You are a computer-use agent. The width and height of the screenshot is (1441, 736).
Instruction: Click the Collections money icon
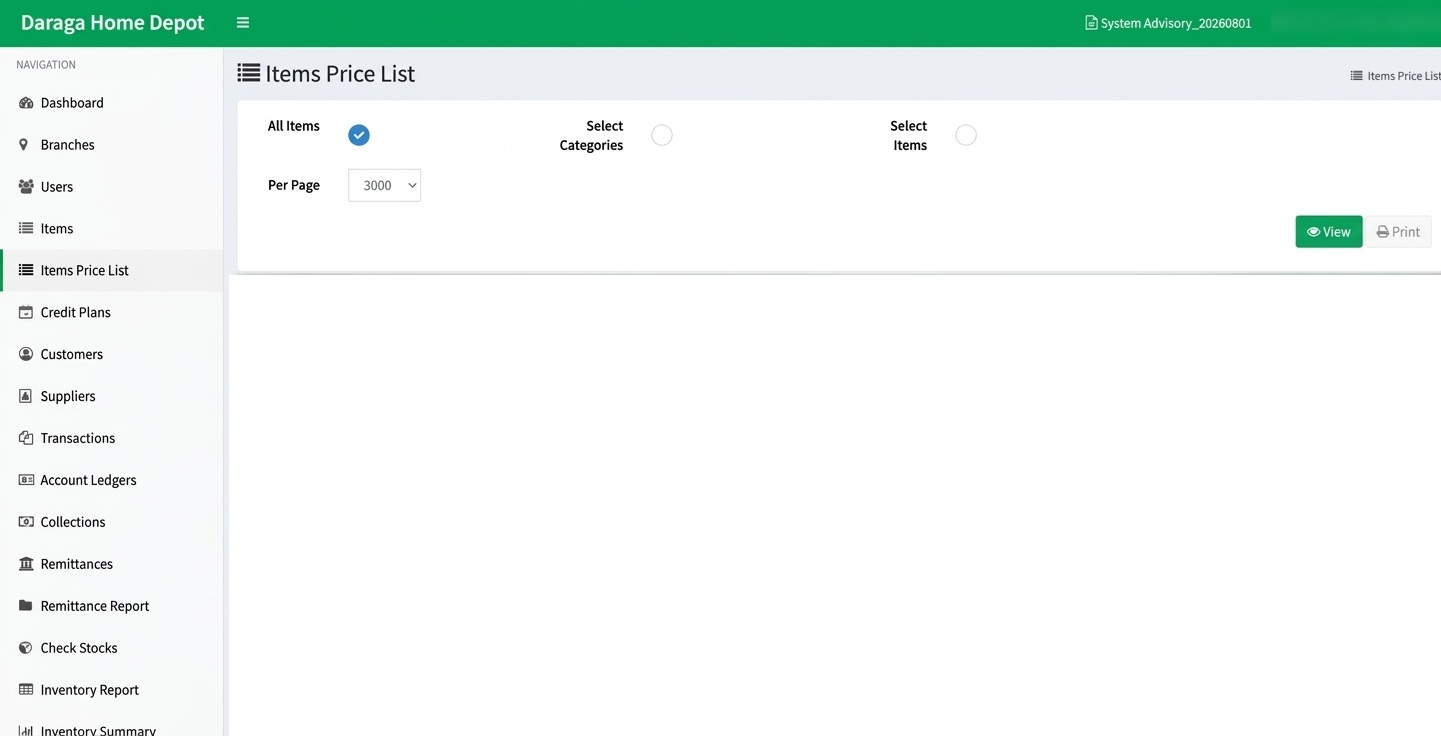click(26, 523)
